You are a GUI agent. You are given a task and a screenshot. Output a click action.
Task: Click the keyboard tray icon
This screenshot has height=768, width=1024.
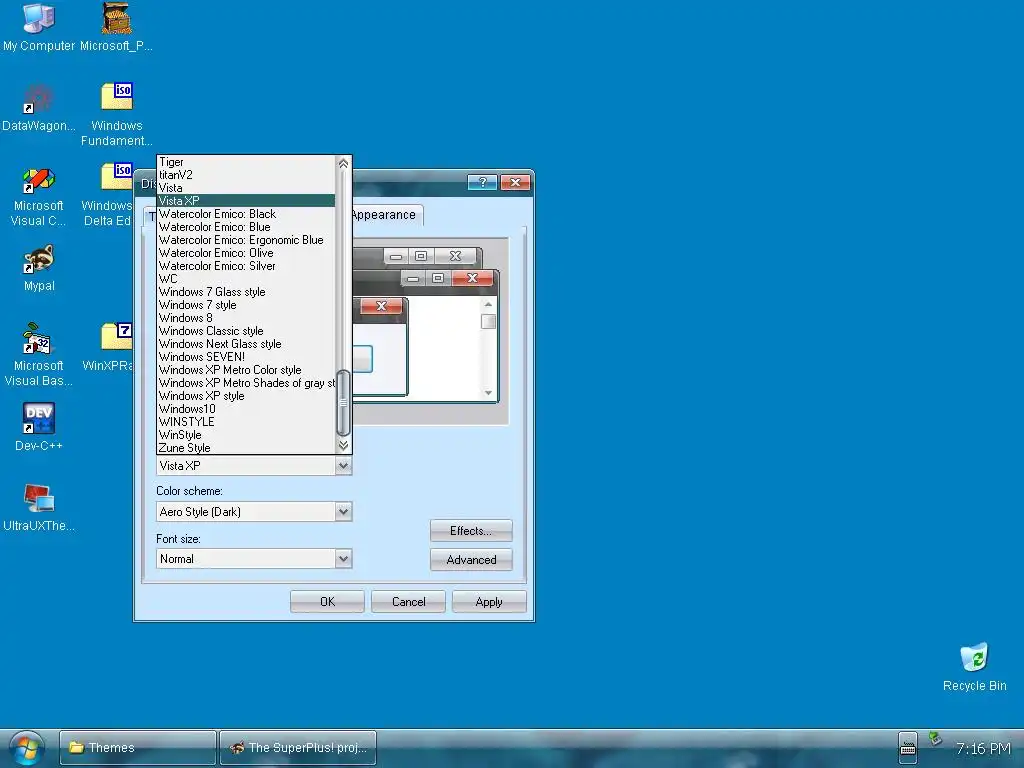pyautogui.click(x=908, y=748)
